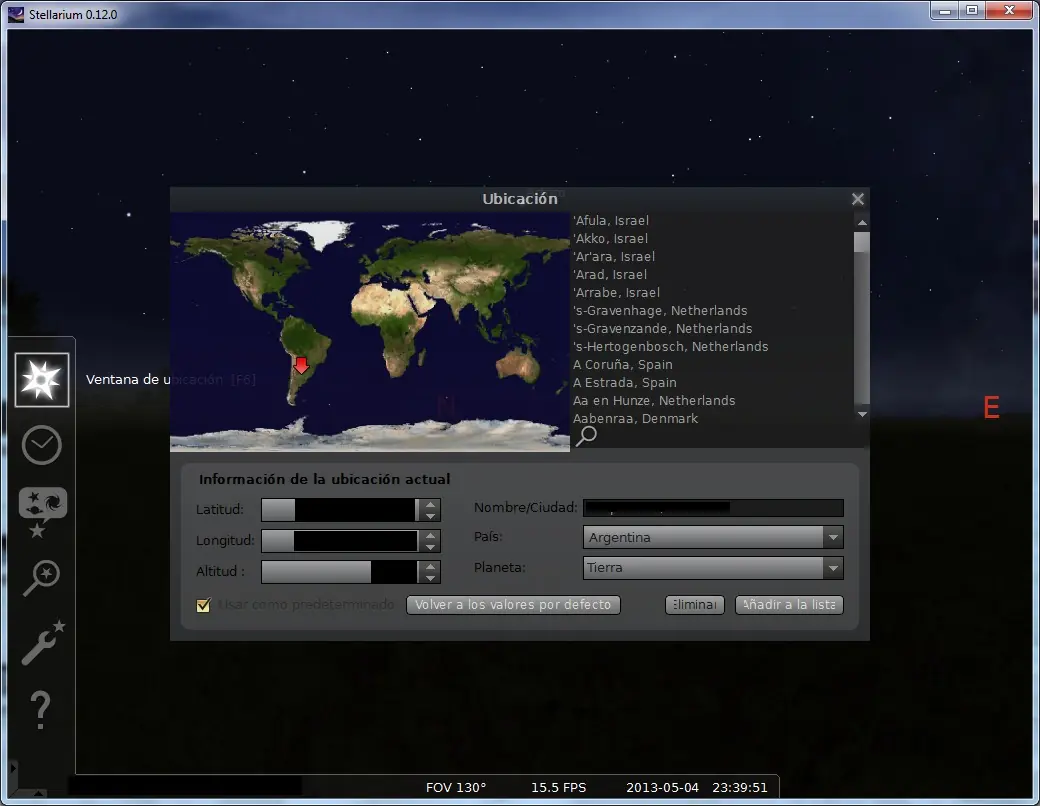Click the red E cardinal marker

click(x=992, y=408)
